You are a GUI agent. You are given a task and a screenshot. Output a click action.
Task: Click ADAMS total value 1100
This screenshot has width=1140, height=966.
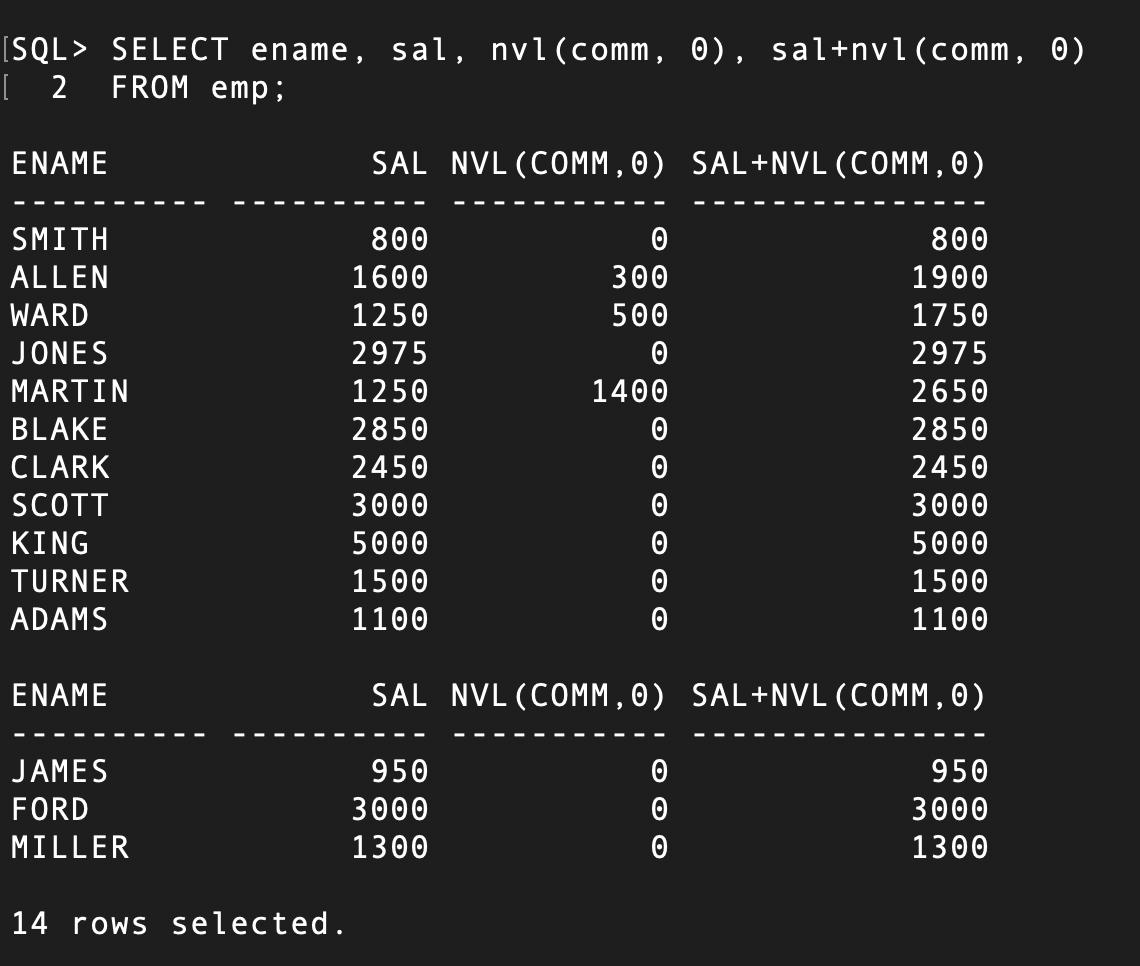point(950,619)
